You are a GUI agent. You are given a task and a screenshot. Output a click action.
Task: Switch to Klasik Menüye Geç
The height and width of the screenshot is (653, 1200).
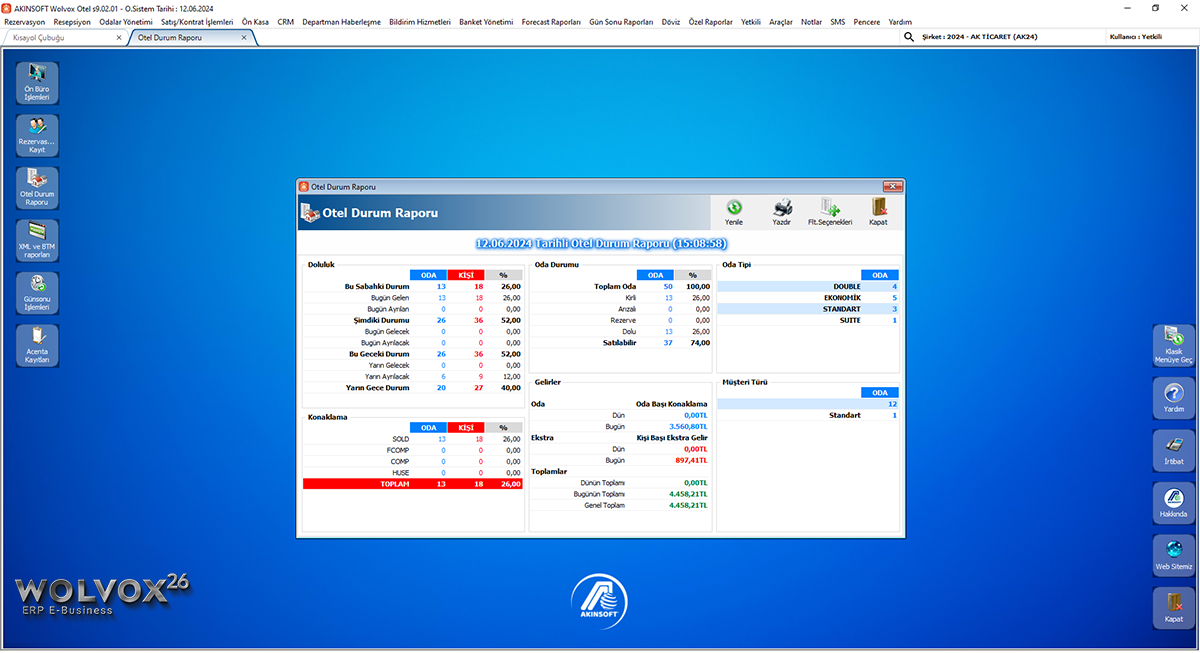click(x=1173, y=345)
